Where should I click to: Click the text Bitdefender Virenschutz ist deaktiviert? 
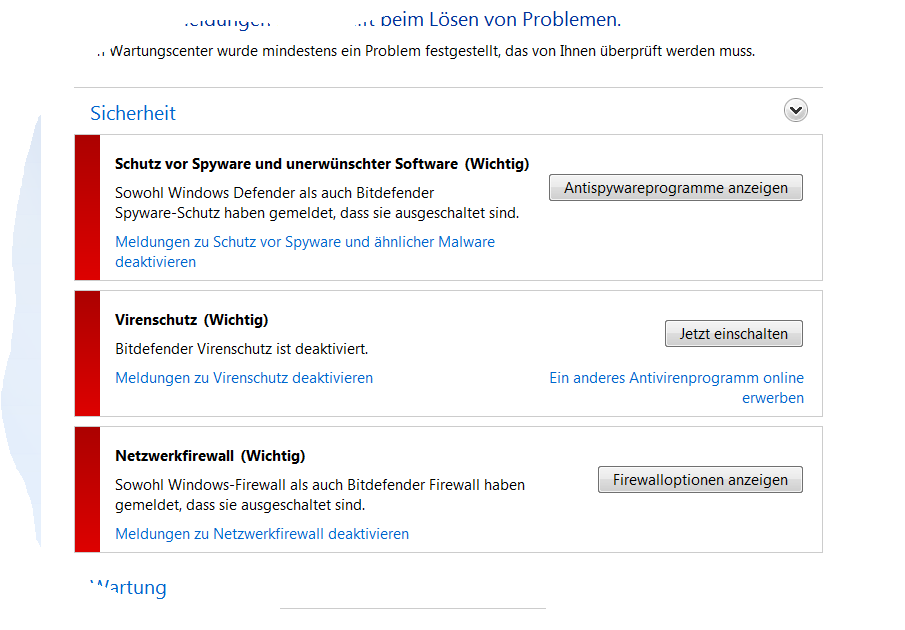pyautogui.click(x=242, y=349)
